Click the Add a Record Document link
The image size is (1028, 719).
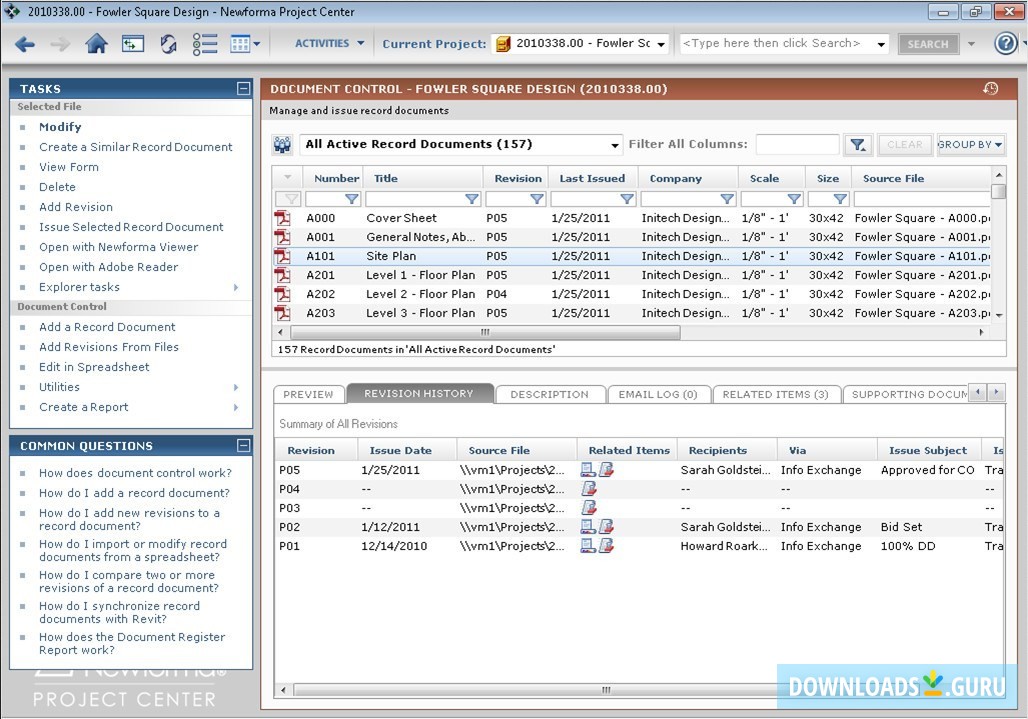click(x=107, y=327)
